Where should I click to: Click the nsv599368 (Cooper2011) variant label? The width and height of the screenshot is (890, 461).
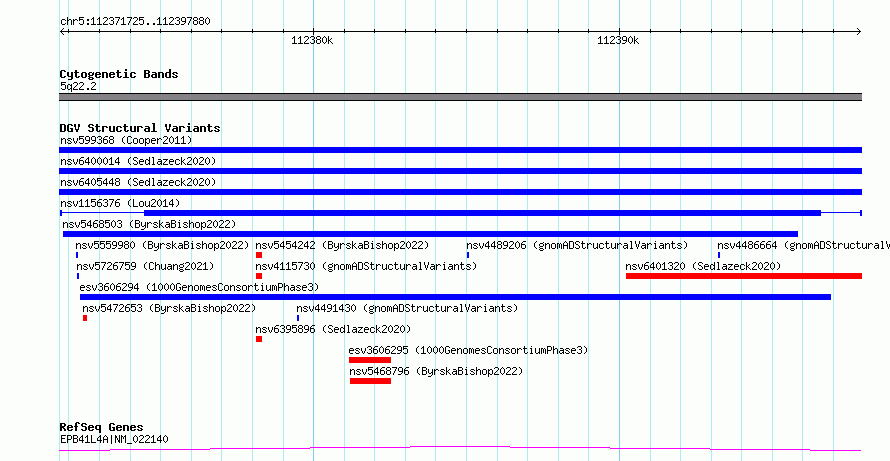click(126, 140)
